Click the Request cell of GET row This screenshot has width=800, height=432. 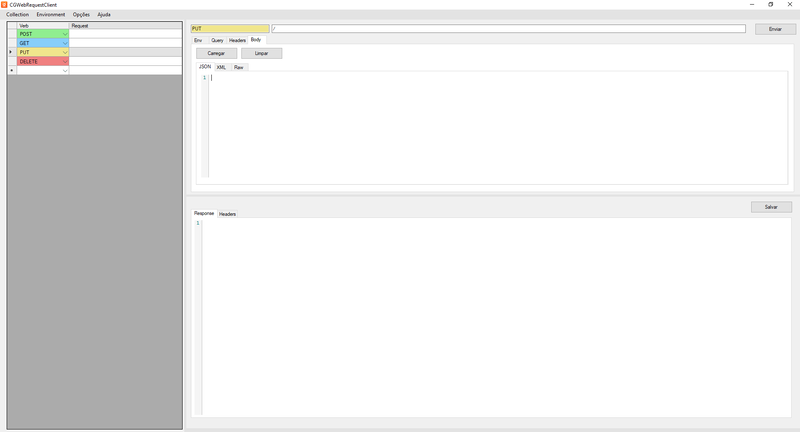126,43
